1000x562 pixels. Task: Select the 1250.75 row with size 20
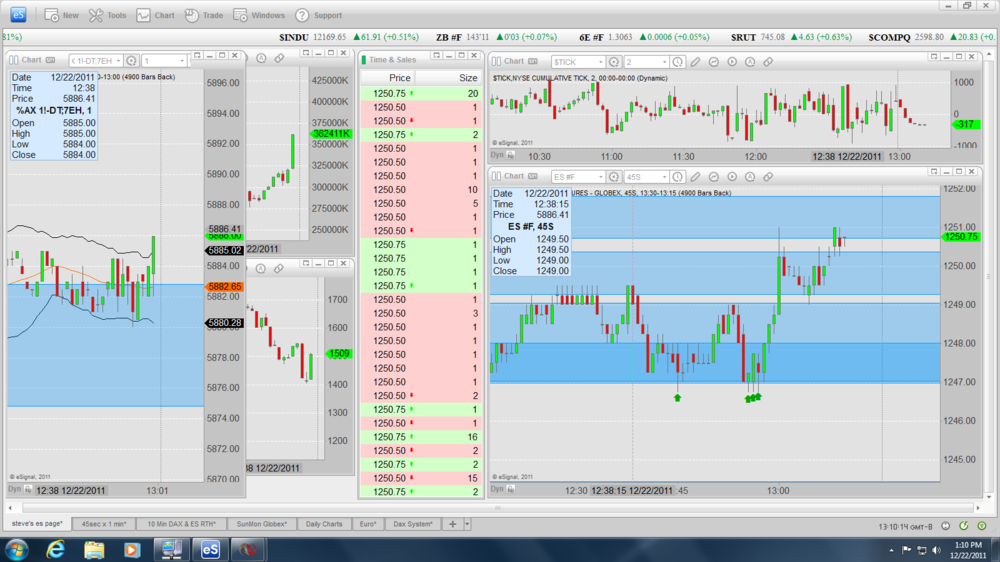point(421,94)
